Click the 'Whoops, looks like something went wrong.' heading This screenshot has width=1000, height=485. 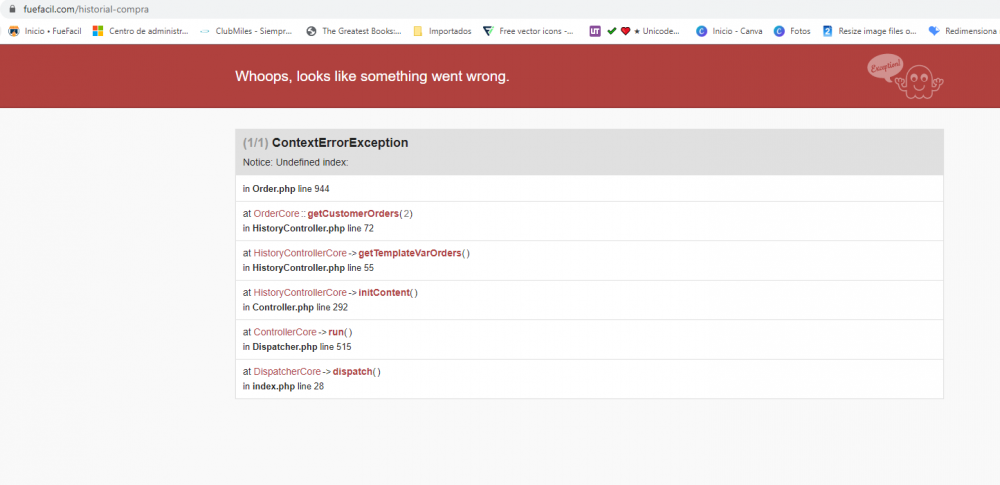pos(372,76)
